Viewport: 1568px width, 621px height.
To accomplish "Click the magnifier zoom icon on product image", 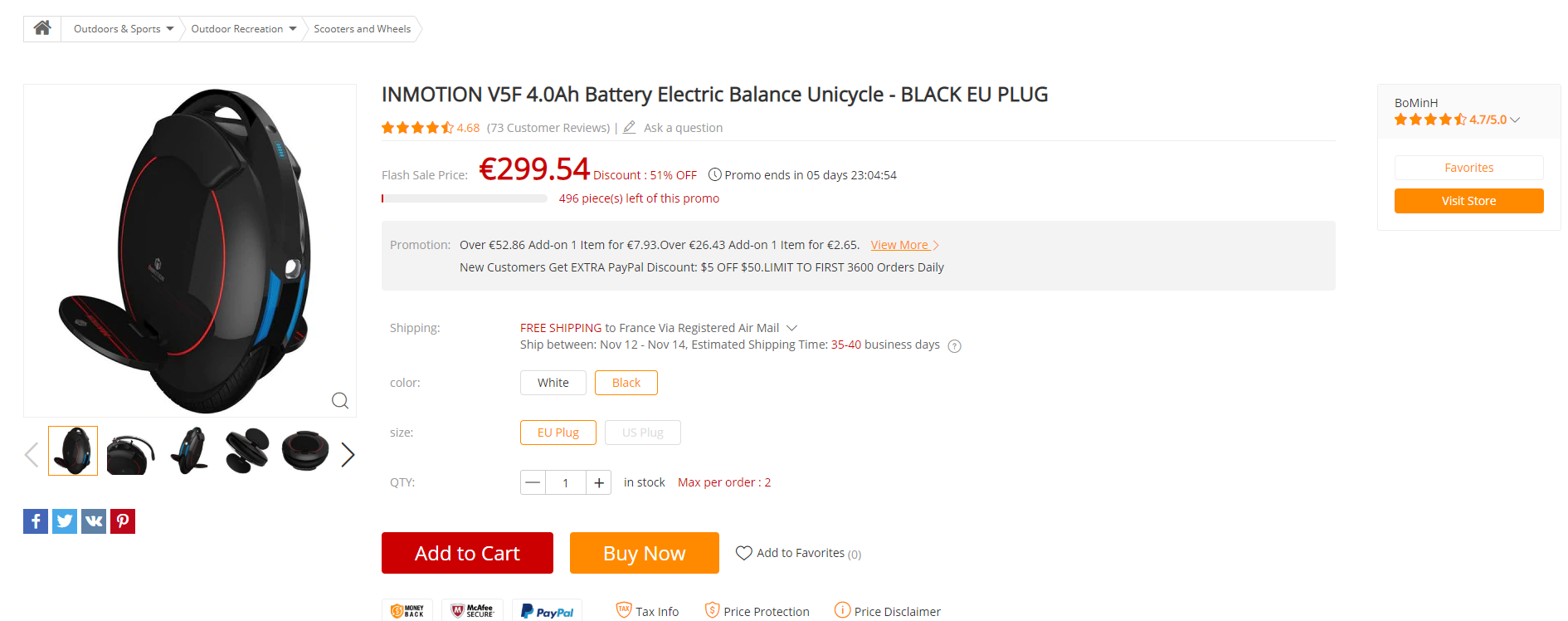I will [x=340, y=400].
